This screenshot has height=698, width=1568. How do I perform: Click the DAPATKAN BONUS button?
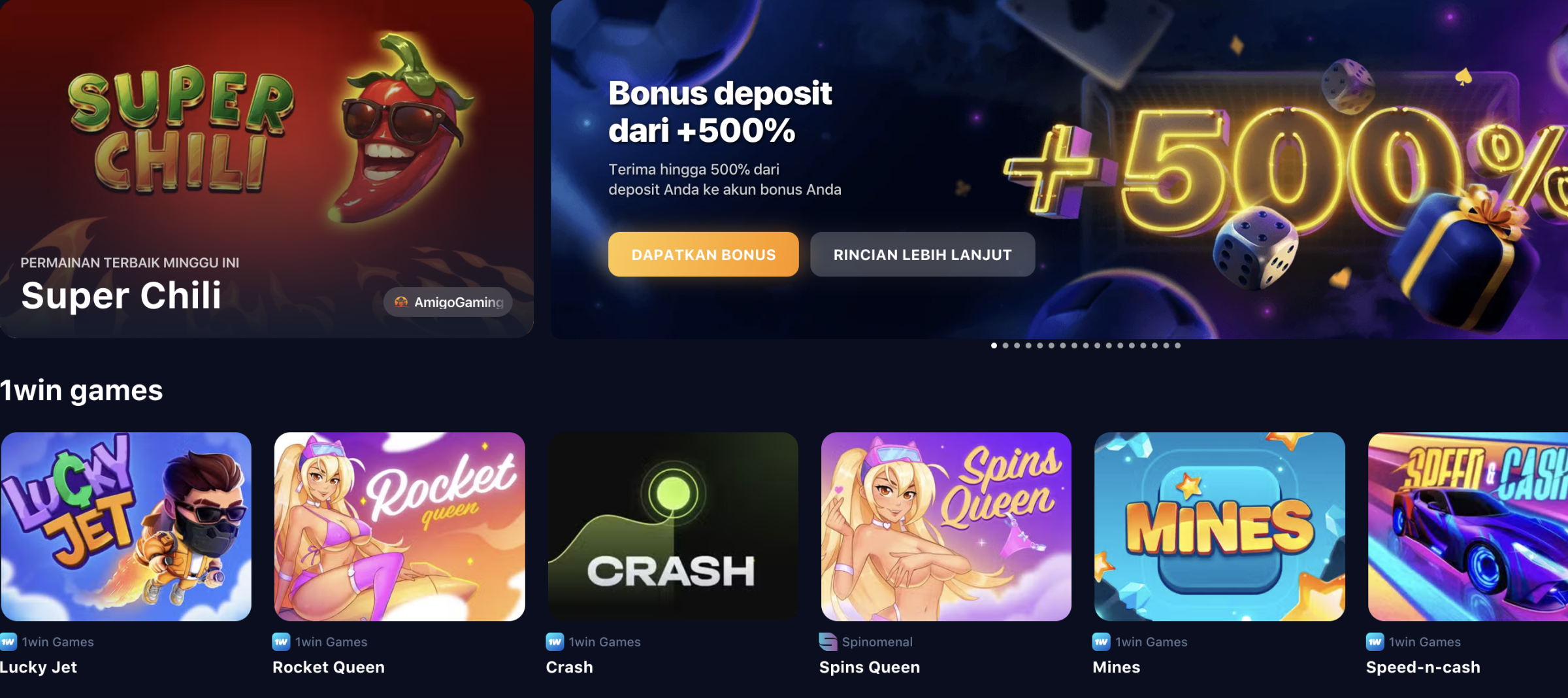(x=704, y=254)
